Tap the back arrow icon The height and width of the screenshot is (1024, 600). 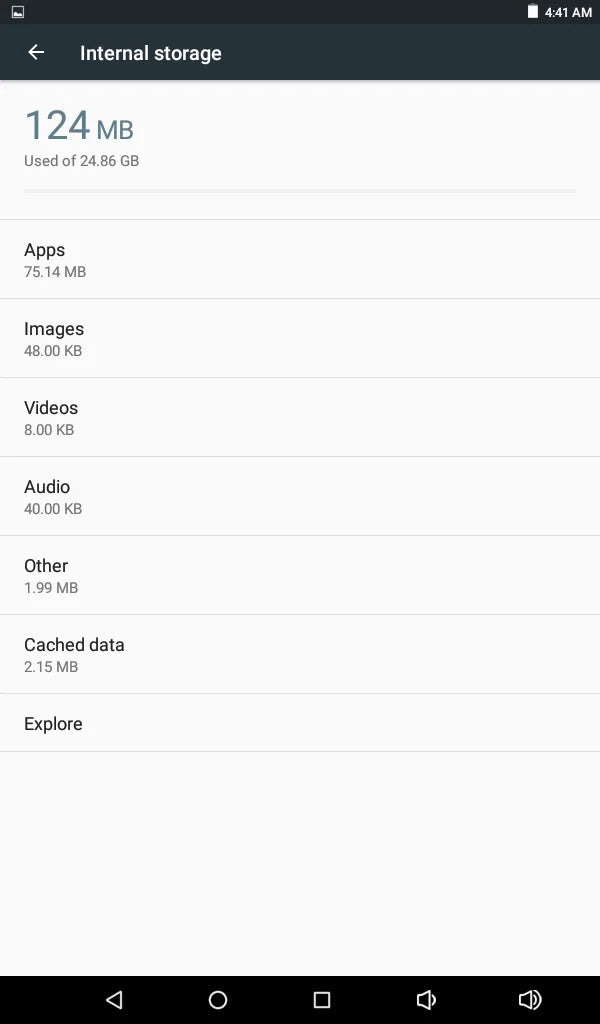36,53
